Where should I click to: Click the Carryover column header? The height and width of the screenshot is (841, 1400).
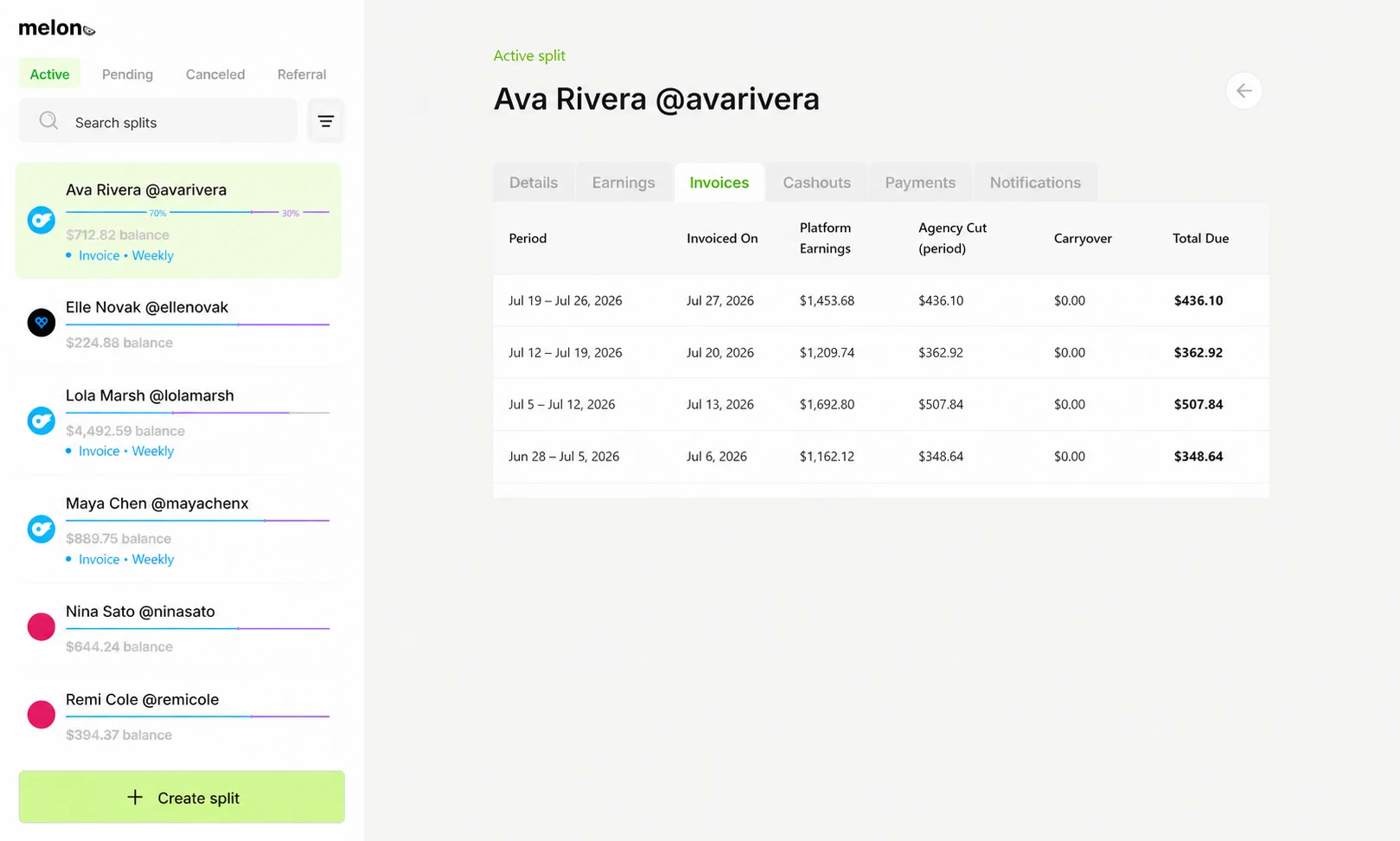point(1083,238)
